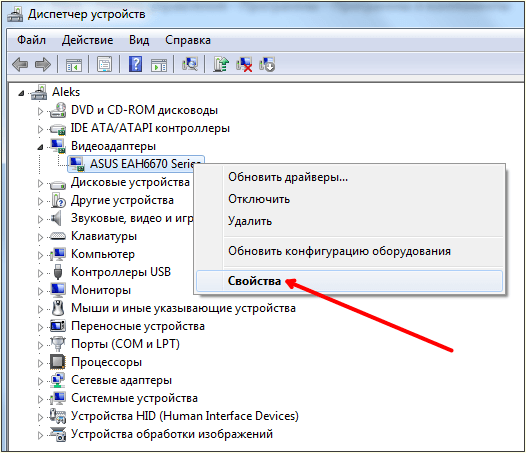Click the Uninstall device red X icon

coord(244,64)
